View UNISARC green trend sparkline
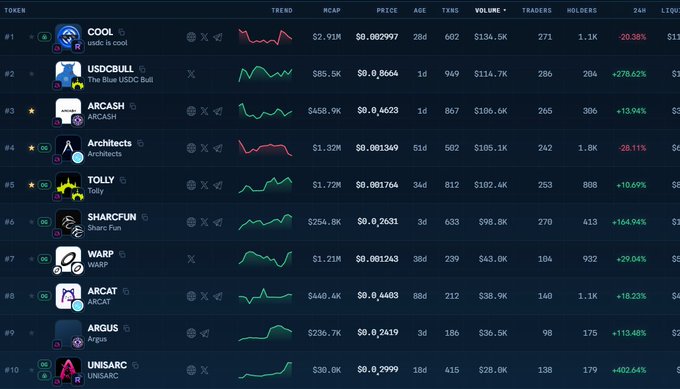The image size is (680, 389). click(265, 370)
